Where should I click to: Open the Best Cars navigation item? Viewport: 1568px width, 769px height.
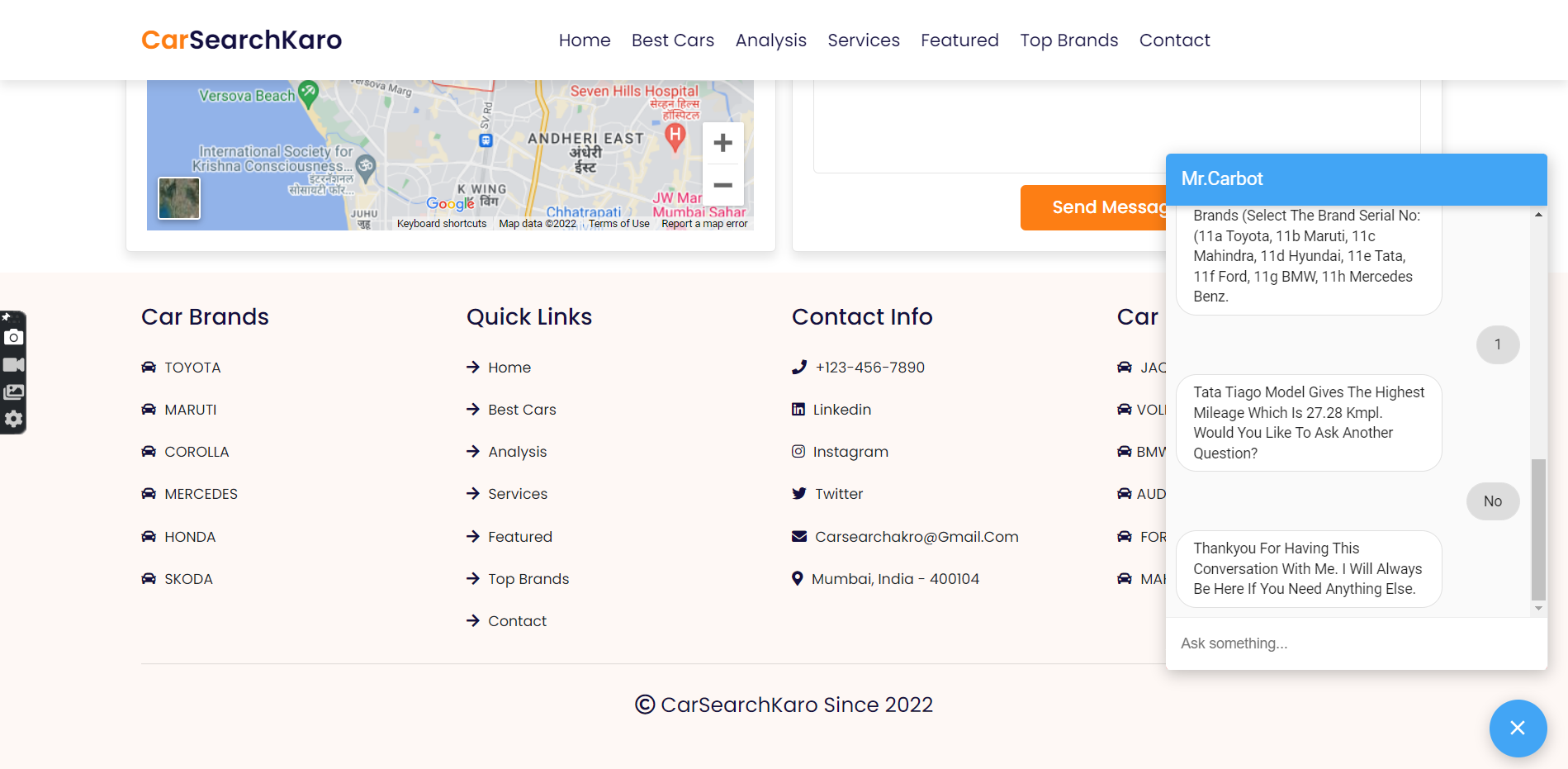(x=673, y=40)
